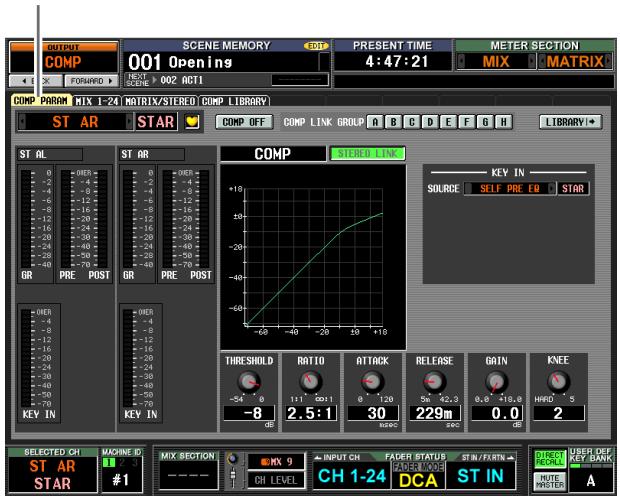Toggle the DIRECT RECALL button
This screenshot has height=498, width=620.
pos(549,459)
